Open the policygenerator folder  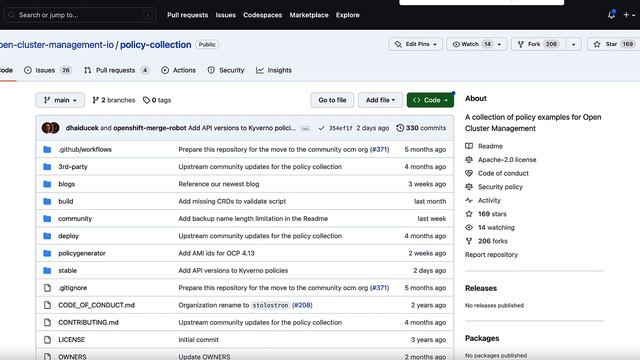[82, 253]
